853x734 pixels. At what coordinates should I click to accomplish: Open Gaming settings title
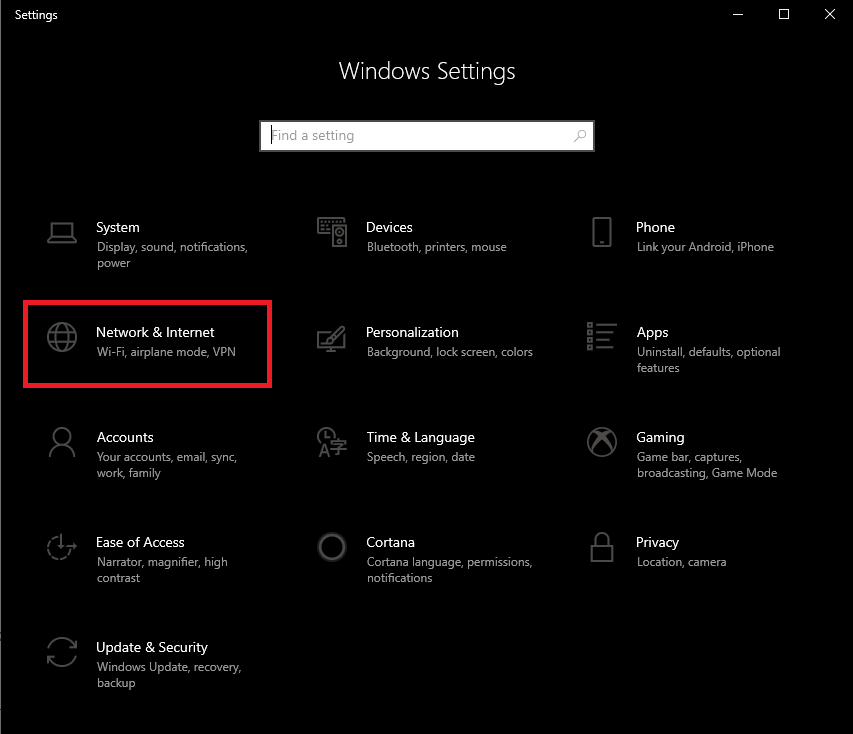pyautogui.click(x=660, y=437)
